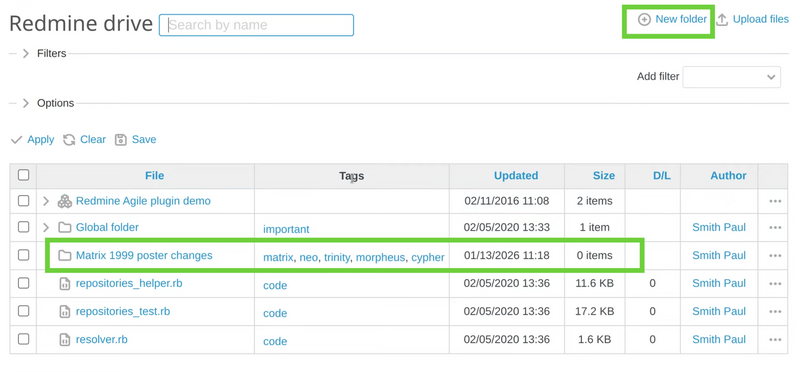Click the matrix tag
This screenshot has height=372, width=800.
point(278,258)
